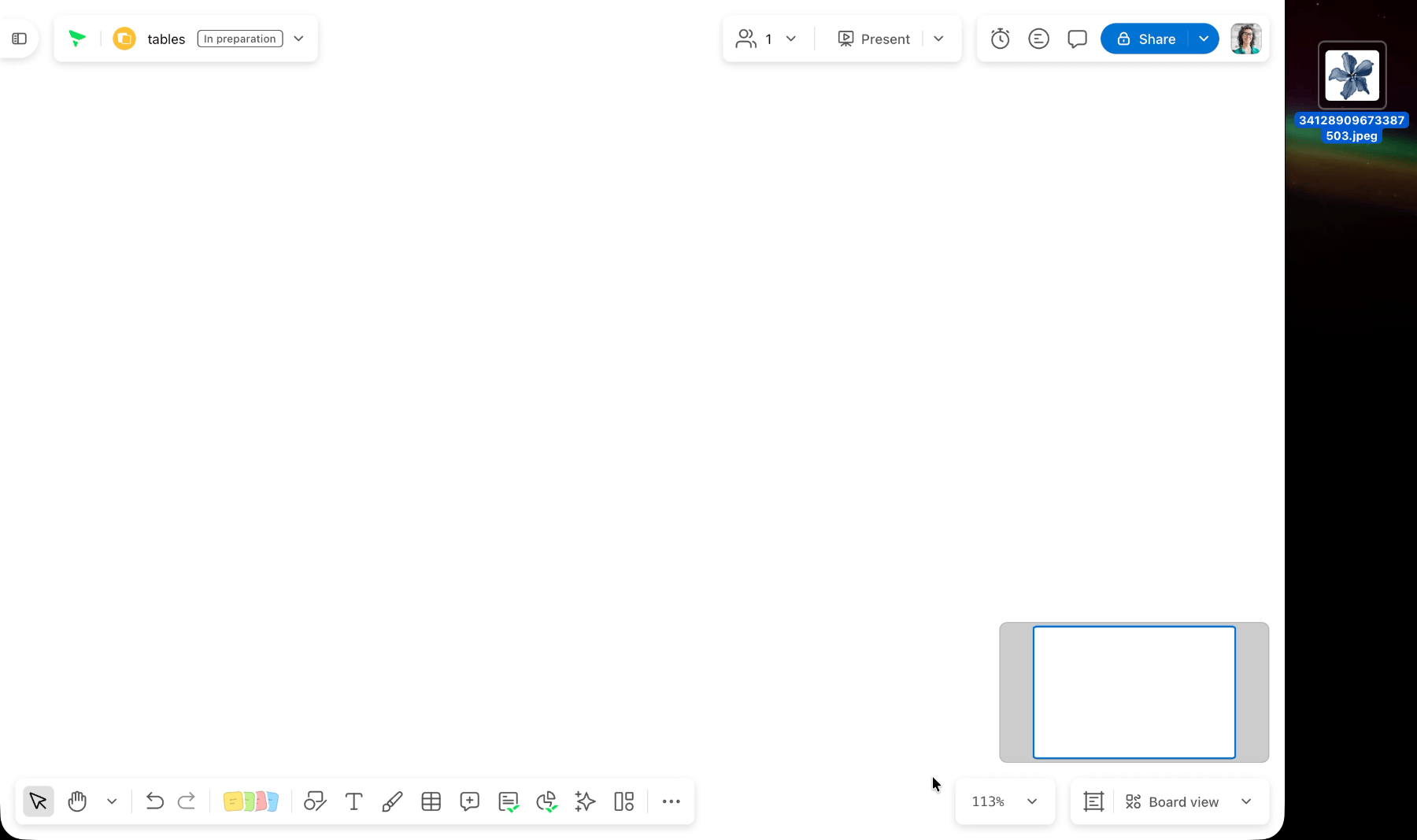Switch to the Hand pan tool

point(77,801)
